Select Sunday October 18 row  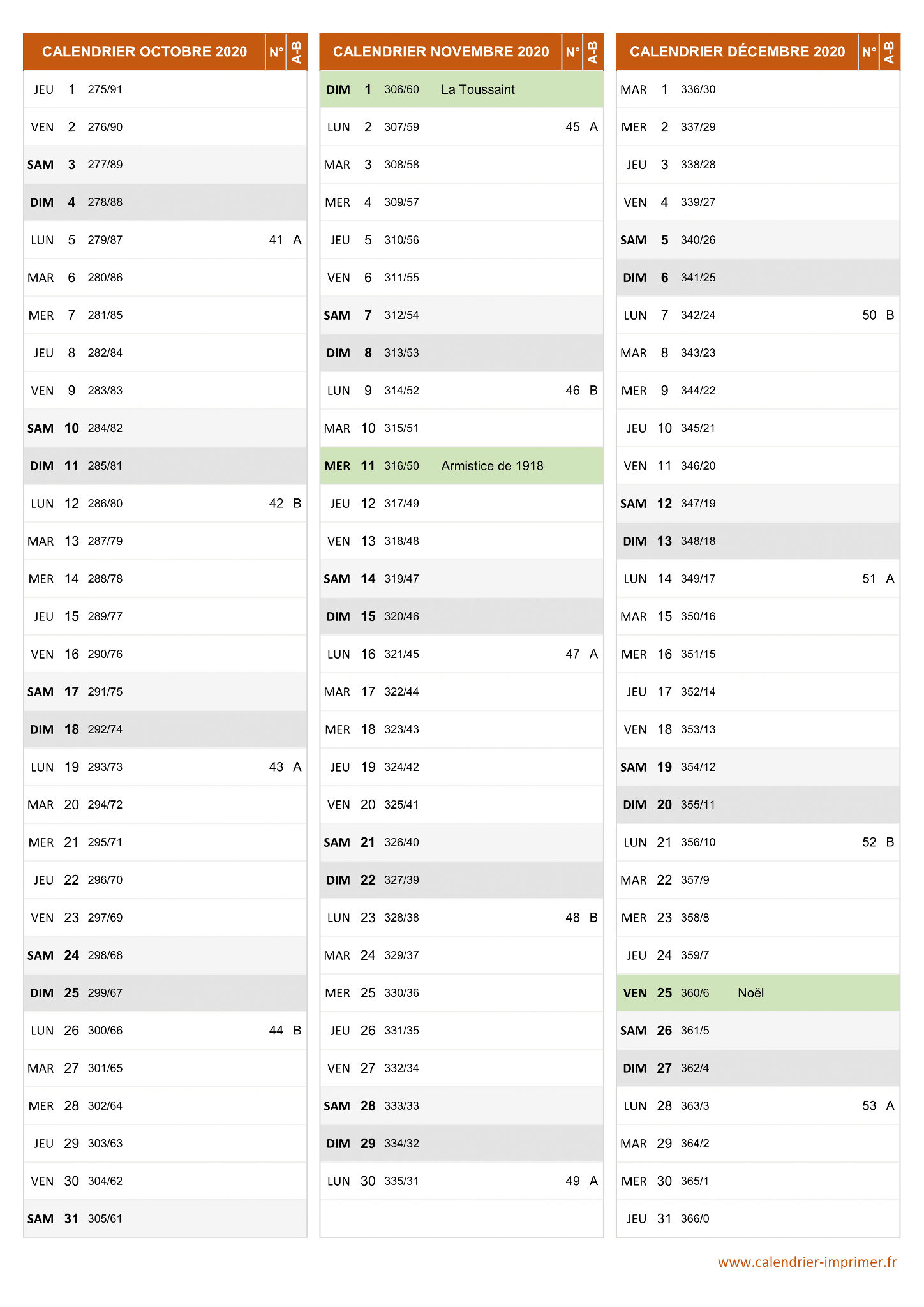(x=165, y=729)
